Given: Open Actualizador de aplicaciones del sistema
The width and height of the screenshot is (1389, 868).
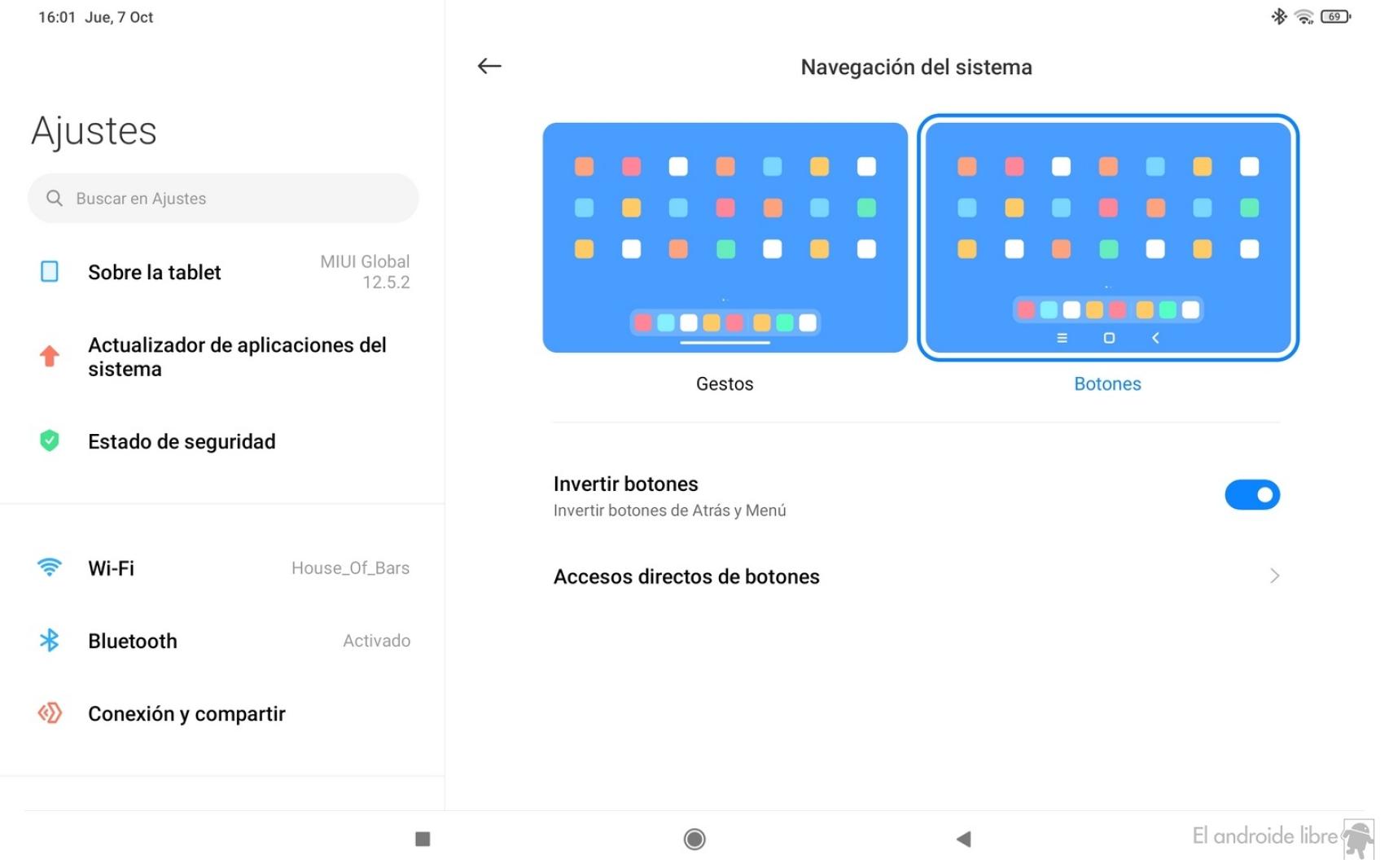Looking at the screenshot, I should coord(222,357).
